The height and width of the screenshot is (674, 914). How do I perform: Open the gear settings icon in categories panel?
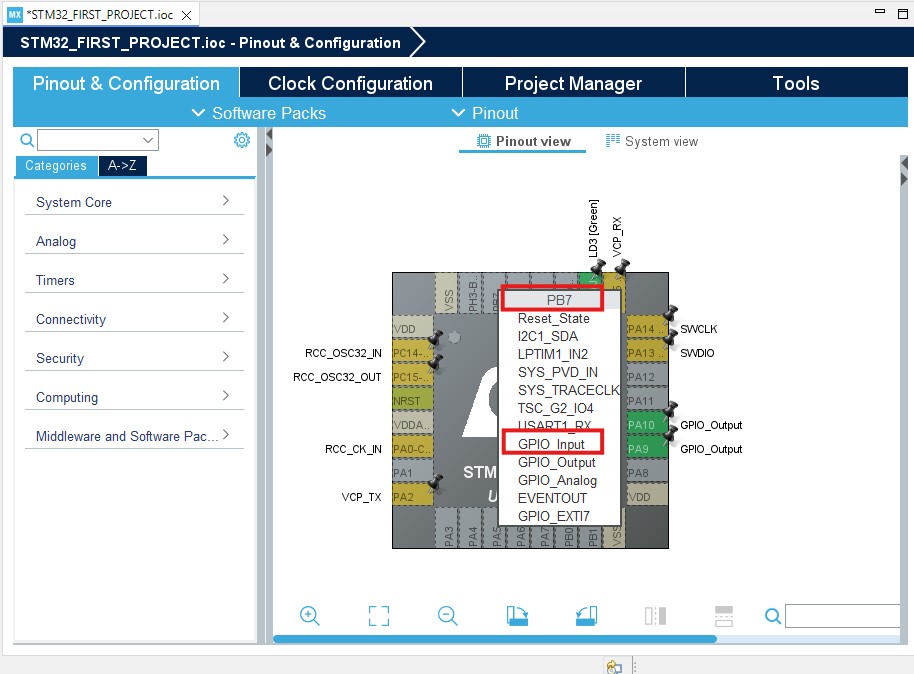point(242,140)
